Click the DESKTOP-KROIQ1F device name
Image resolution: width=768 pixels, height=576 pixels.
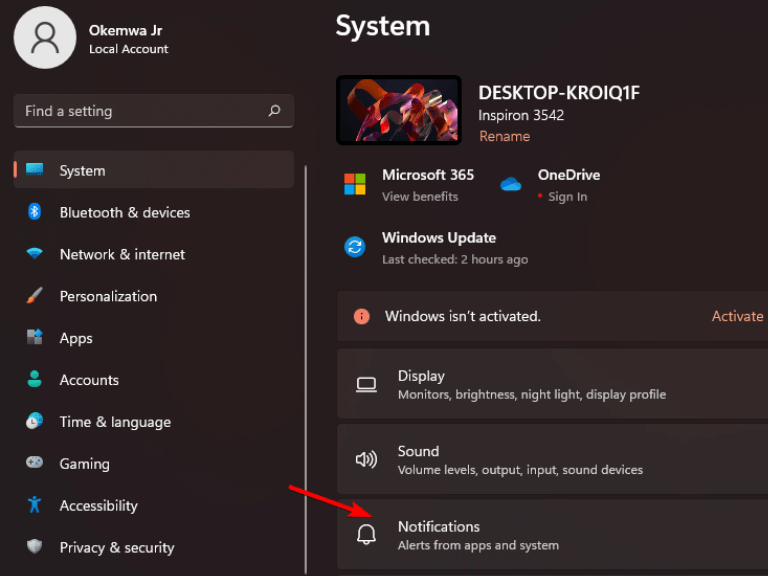point(559,93)
